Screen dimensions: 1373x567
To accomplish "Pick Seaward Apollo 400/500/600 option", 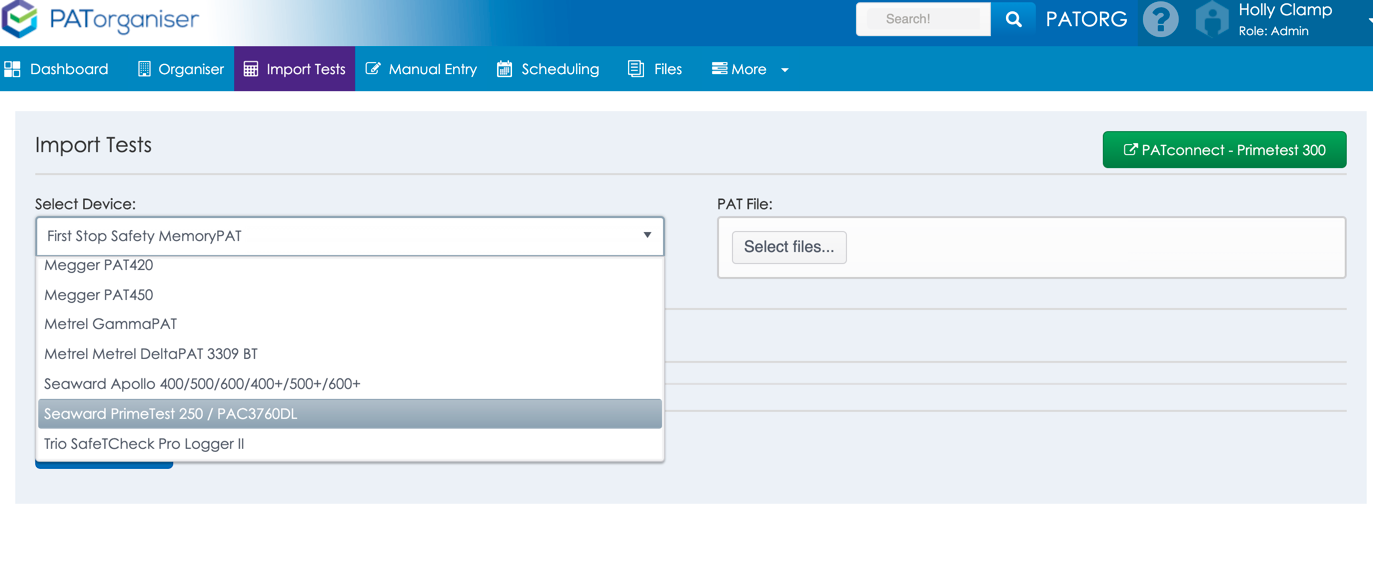I will point(350,384).
